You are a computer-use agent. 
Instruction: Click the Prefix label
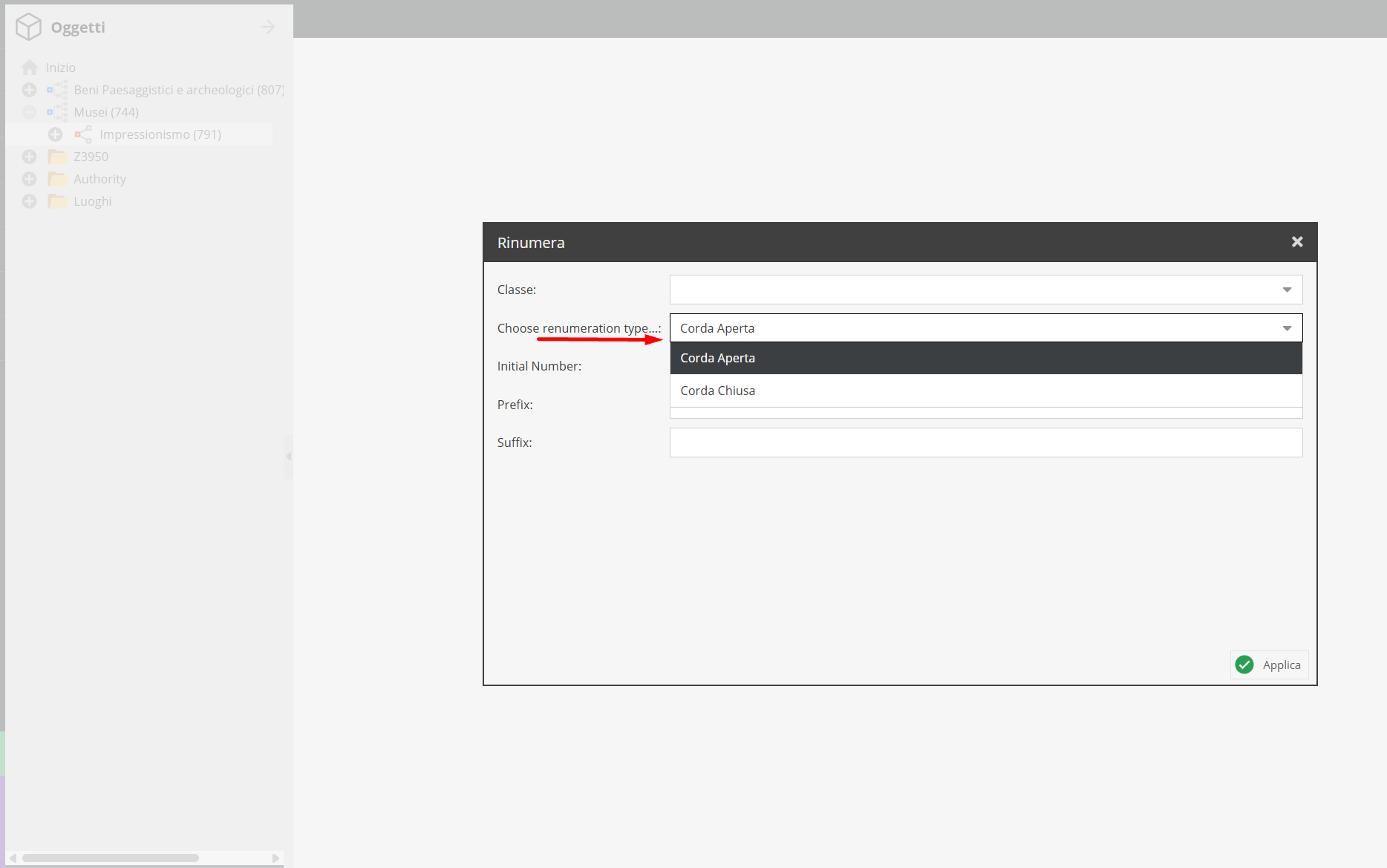point(515,405)
